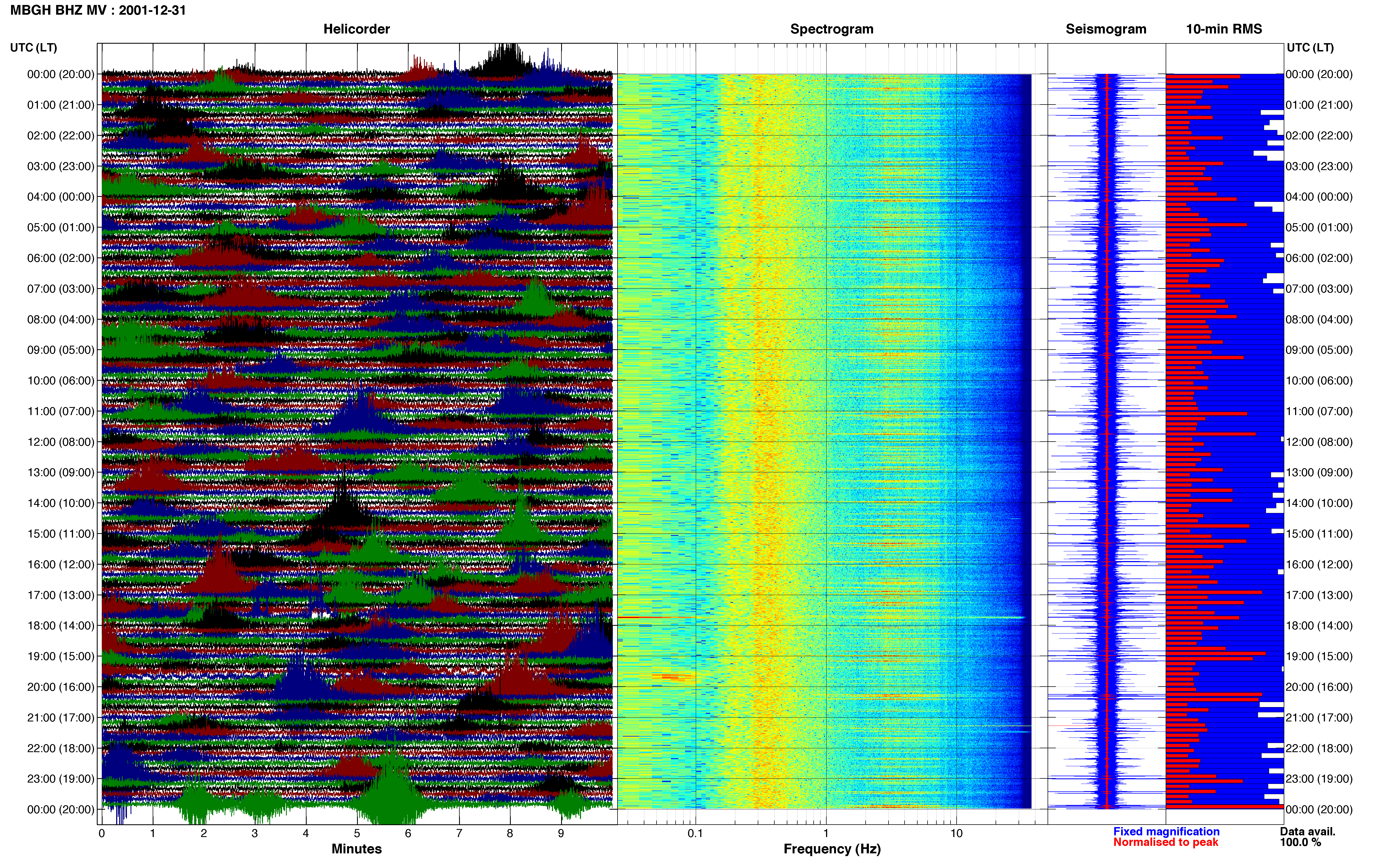Click the left '10:00 (06:00)' time label

[61, 380]
